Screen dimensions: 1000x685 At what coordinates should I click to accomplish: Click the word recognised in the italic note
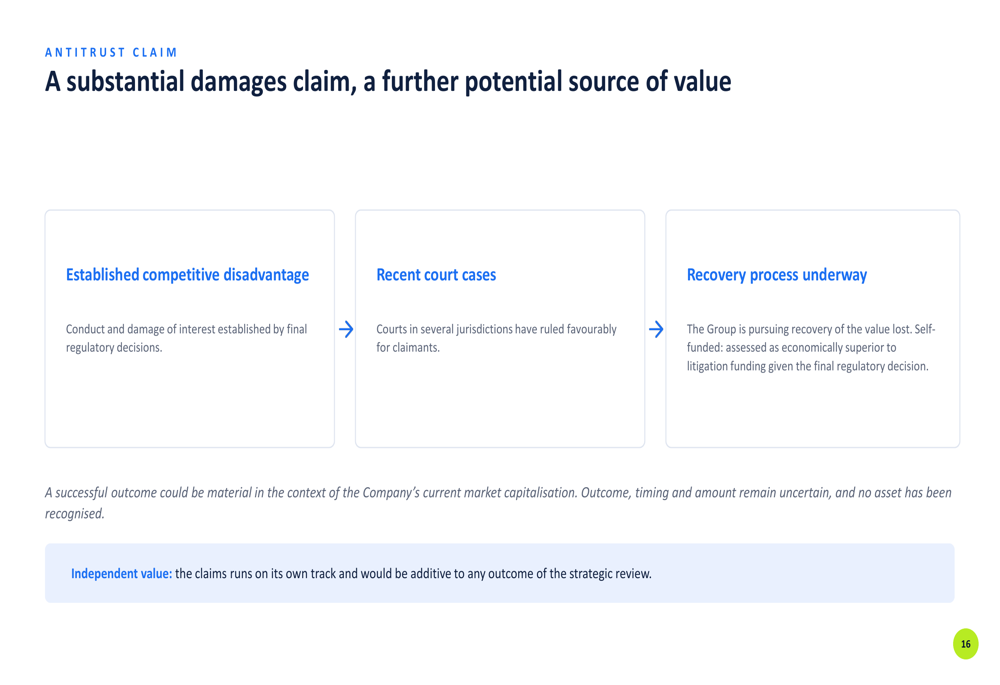click(74, 513)
